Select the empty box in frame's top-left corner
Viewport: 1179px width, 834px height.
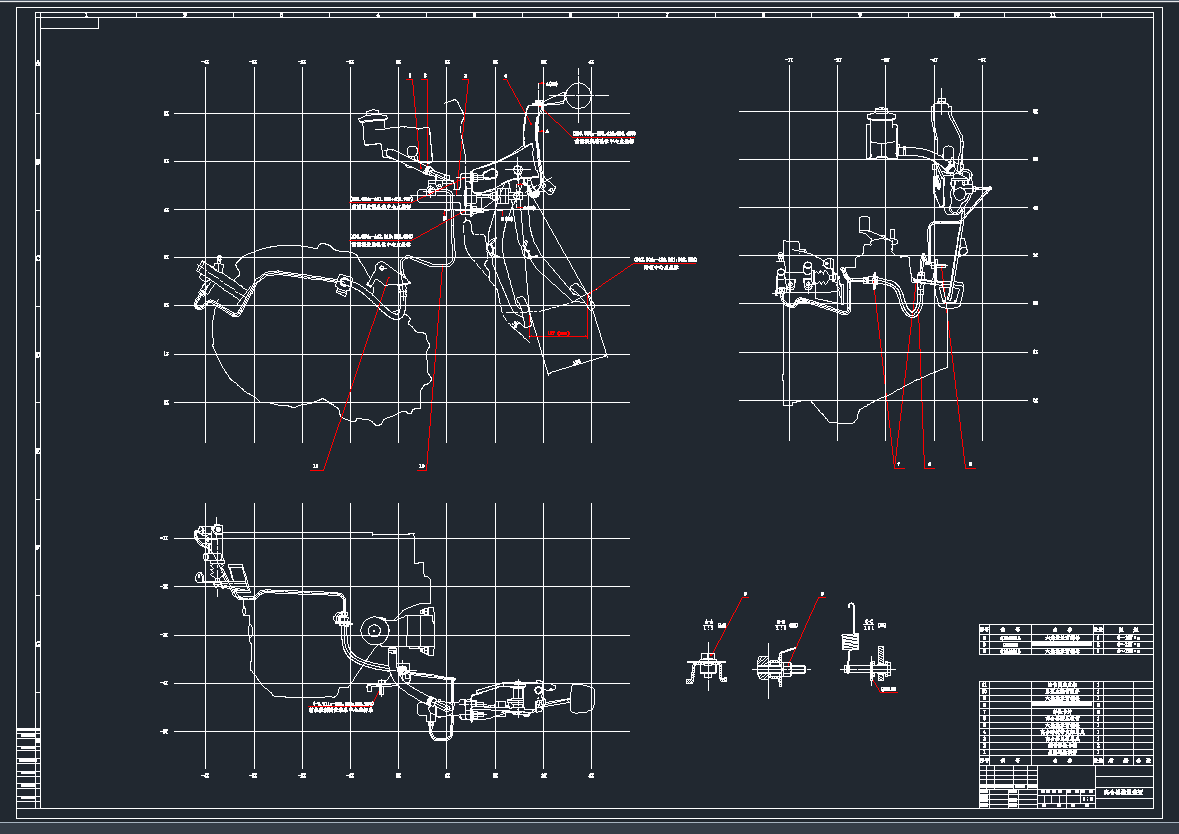pyautogui.click(x=70, y=24)
